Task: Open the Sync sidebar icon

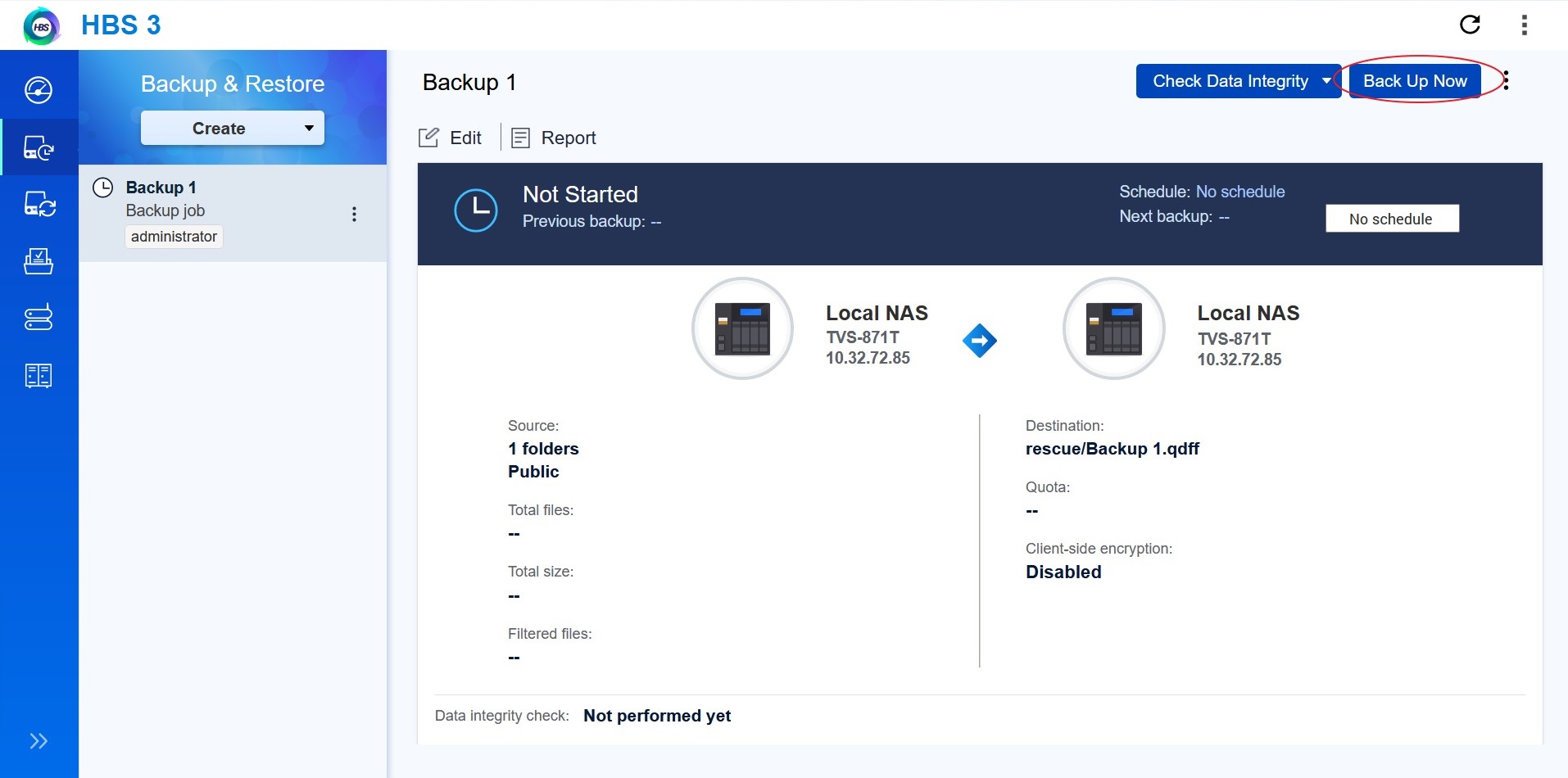Action: 39,204
